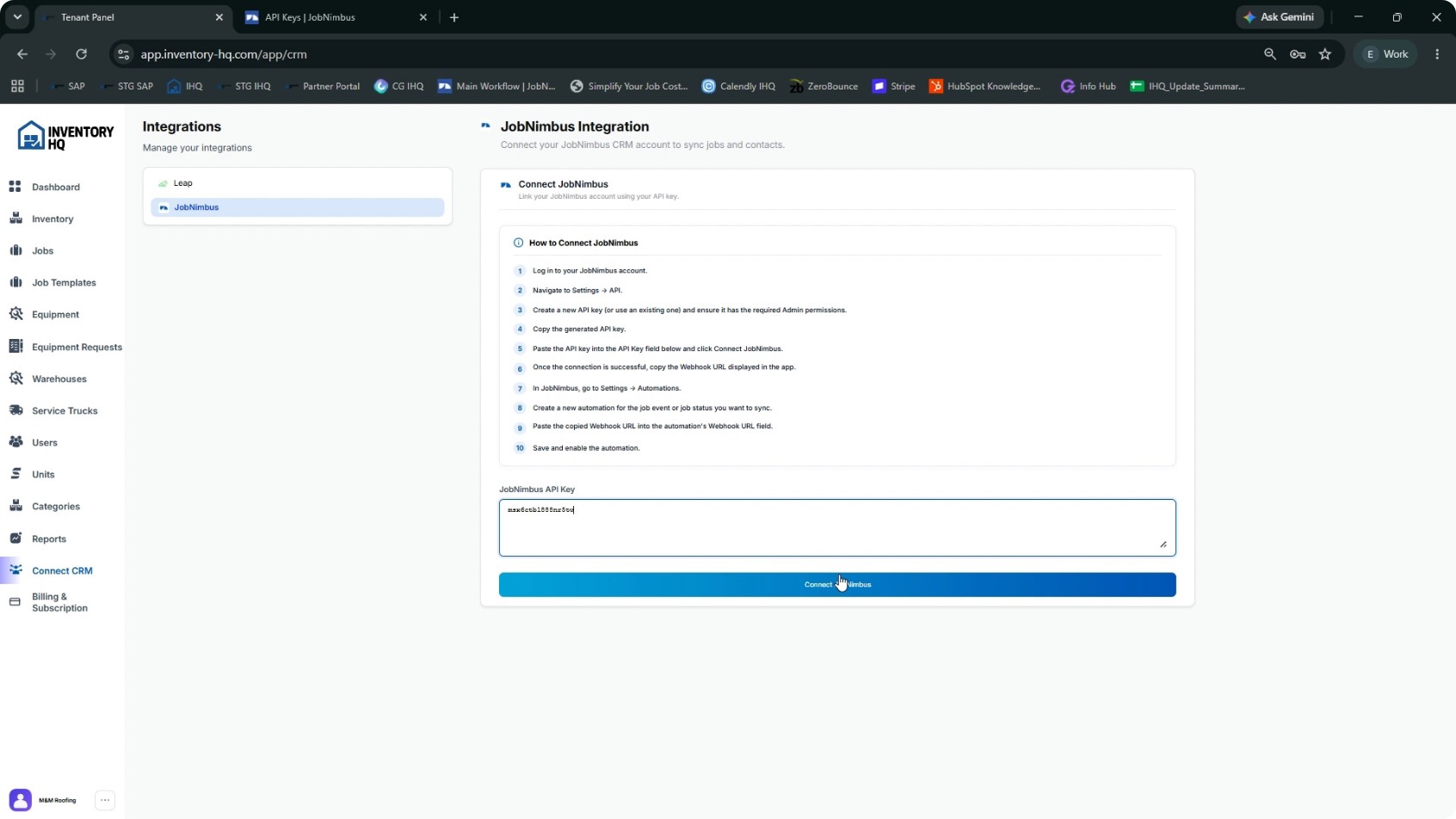Click the Users sidebar icon
1456x819 pixels.
[15, 442]
